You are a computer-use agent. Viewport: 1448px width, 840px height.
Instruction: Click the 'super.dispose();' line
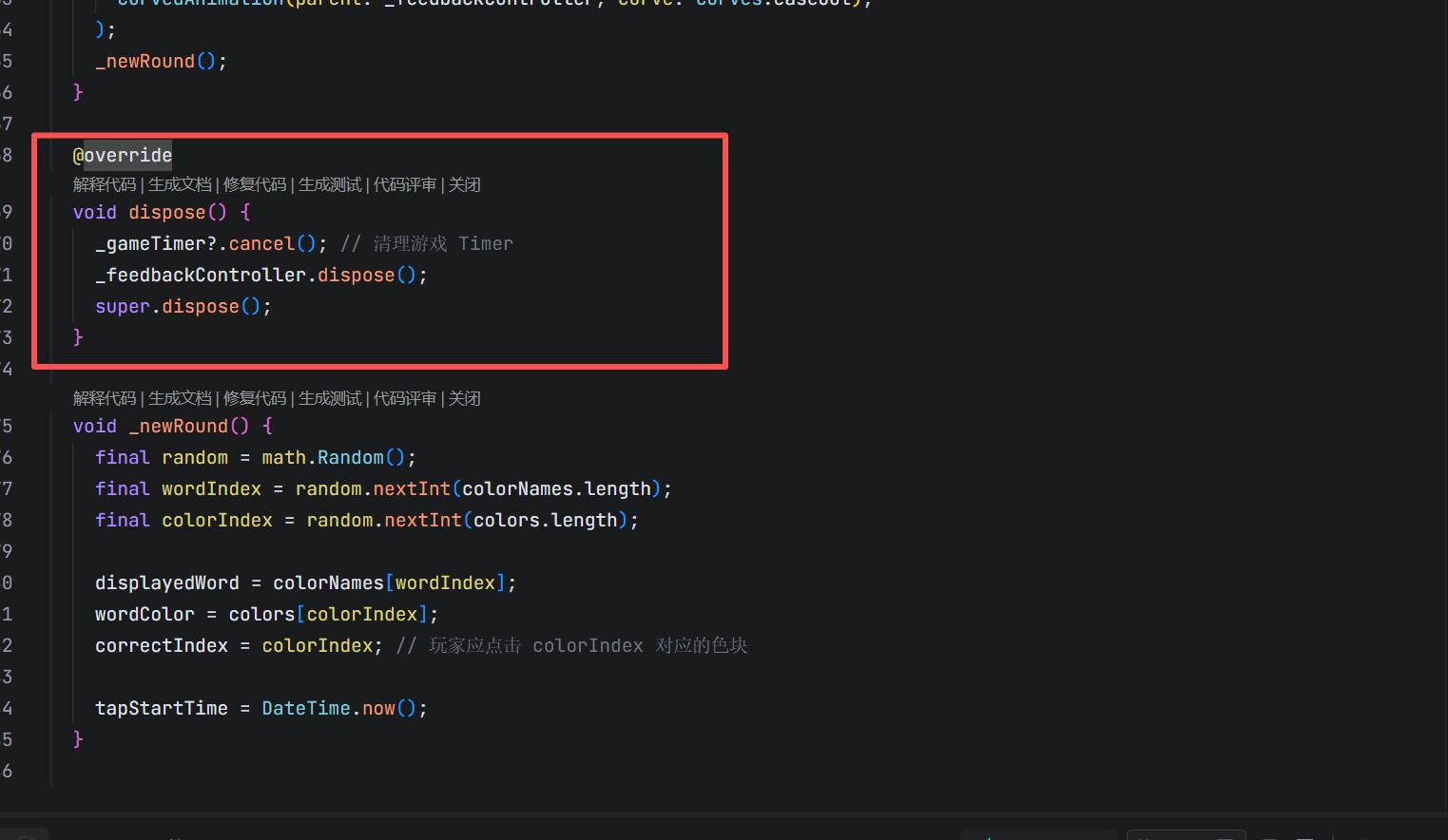click(x=183, y=306)
